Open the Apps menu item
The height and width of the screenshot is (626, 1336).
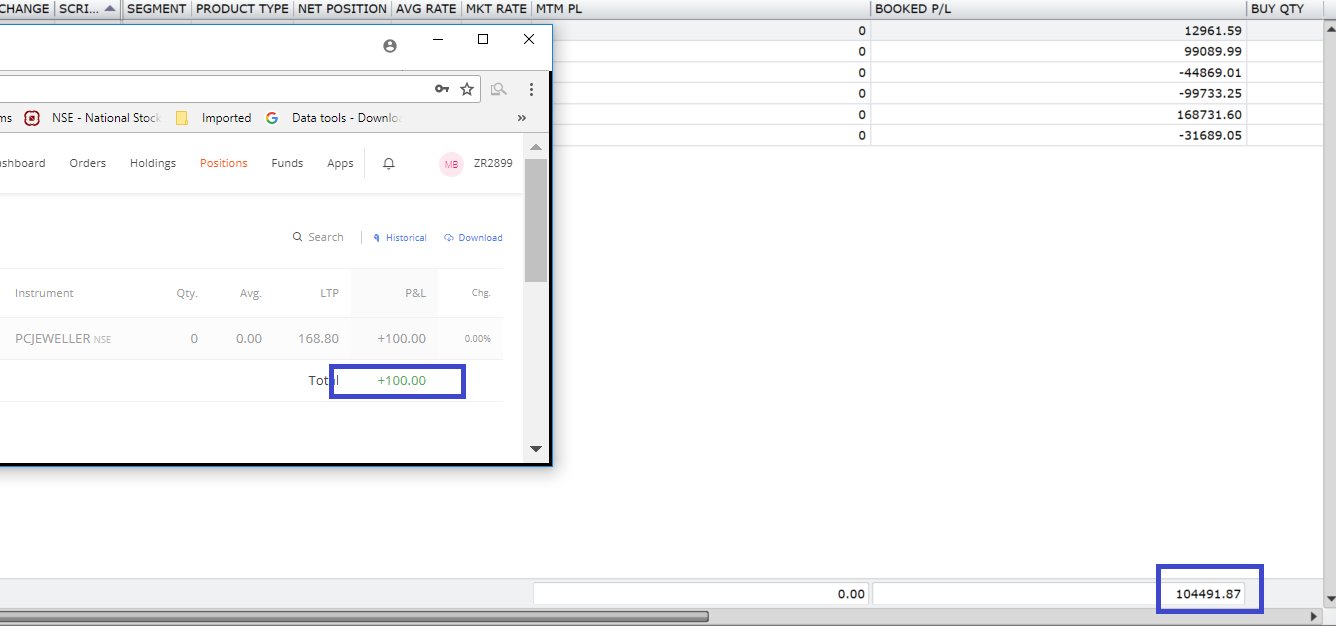point(340,163)
